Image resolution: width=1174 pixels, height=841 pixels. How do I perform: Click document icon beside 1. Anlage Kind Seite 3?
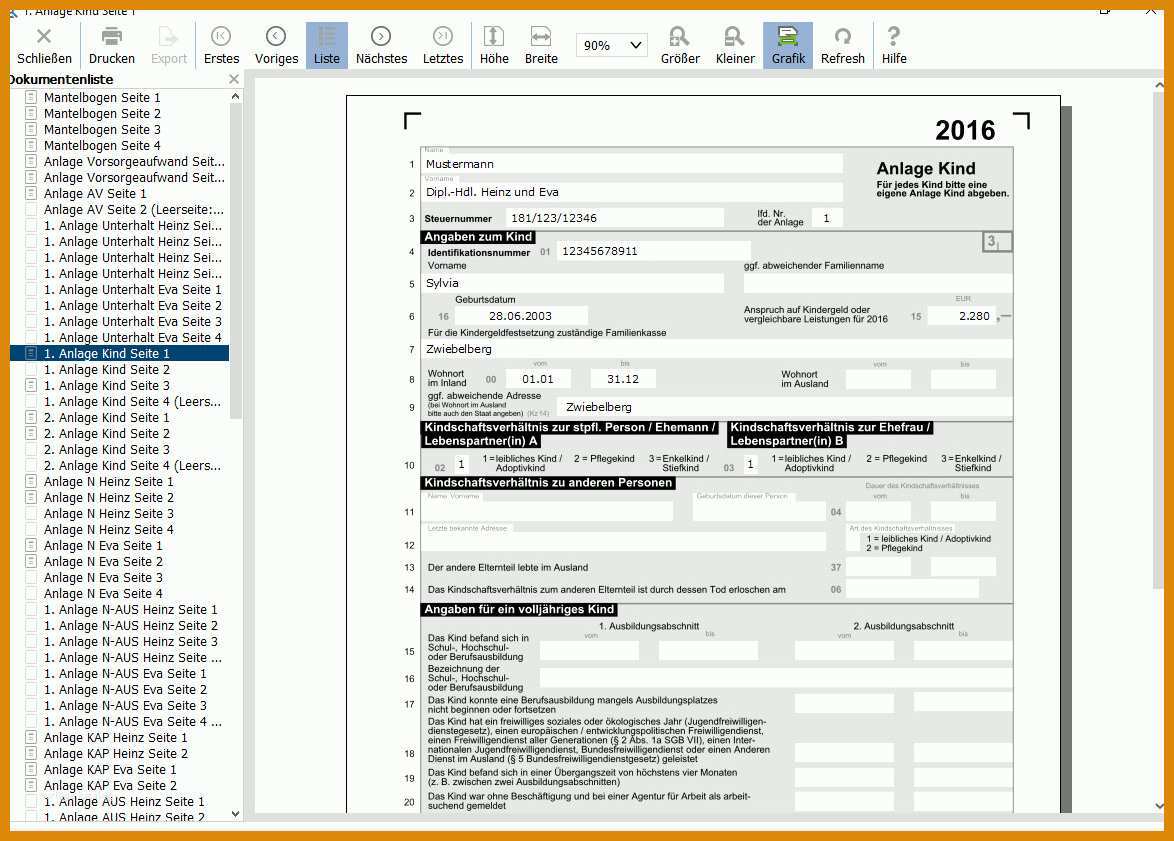point(31,386)
